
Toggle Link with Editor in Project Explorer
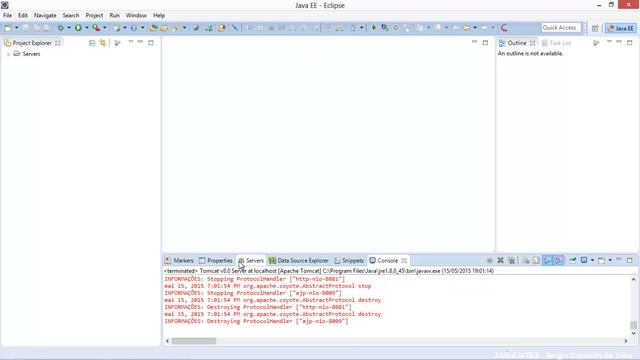click(x=103, y=43)
